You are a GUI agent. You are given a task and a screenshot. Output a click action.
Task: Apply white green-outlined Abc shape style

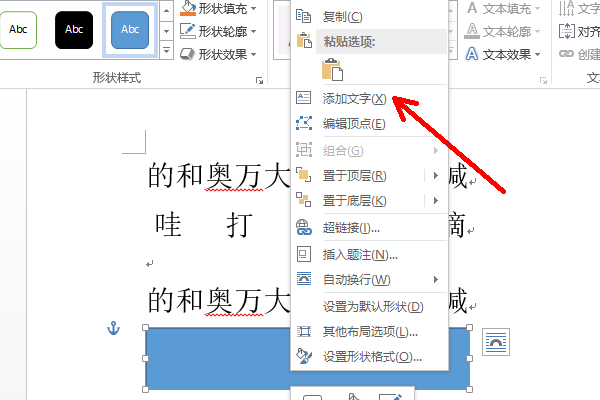click(x=18, y=30)
